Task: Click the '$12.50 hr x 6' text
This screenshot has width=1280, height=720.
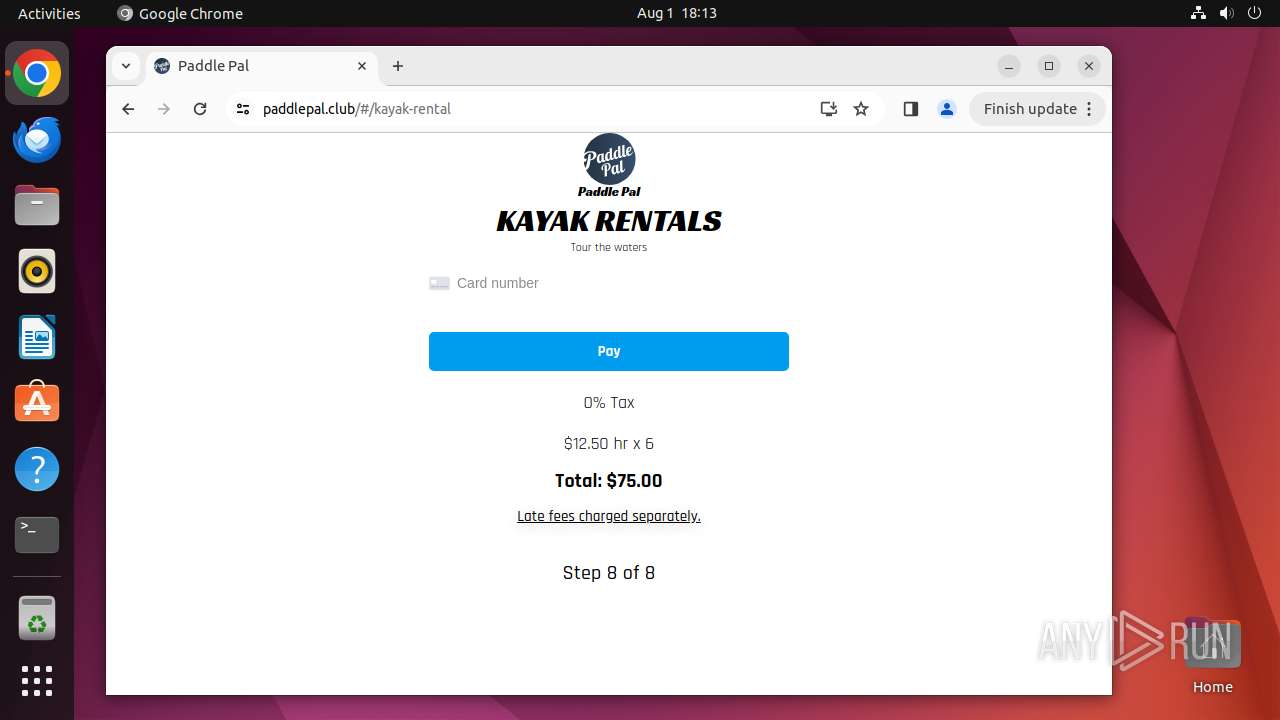Action: [609, 443]
